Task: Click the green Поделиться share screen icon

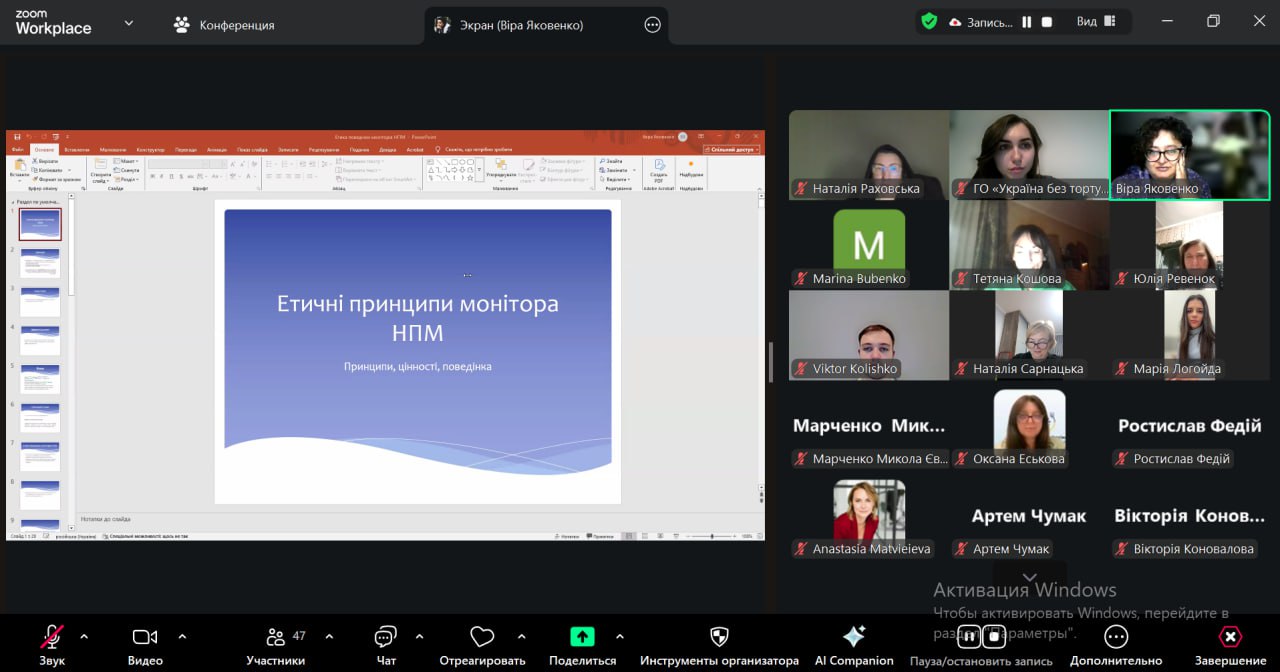Action: pos(582,637)
